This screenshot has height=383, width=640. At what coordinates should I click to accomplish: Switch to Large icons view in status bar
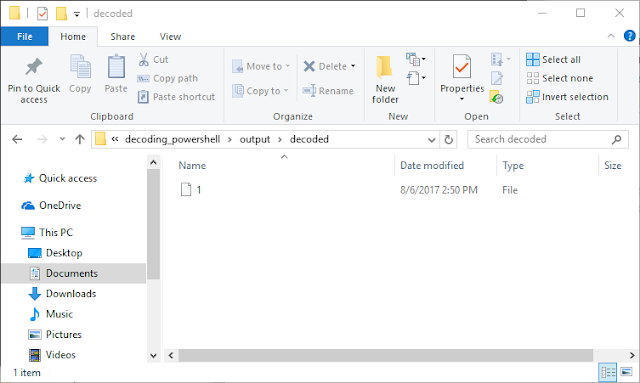(x=627, y=372)
